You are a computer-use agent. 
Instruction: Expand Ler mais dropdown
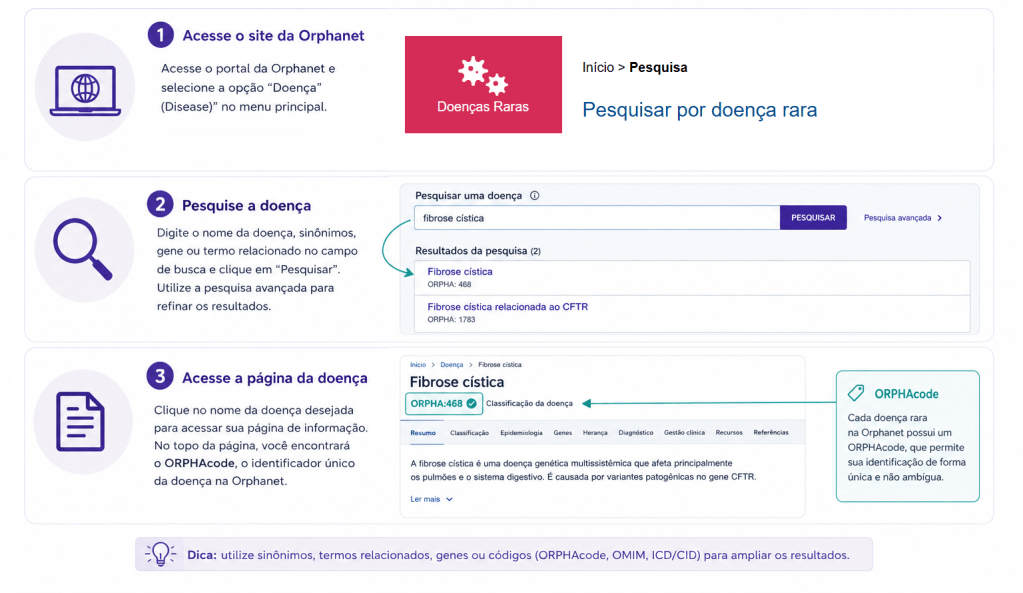point(431,499)
